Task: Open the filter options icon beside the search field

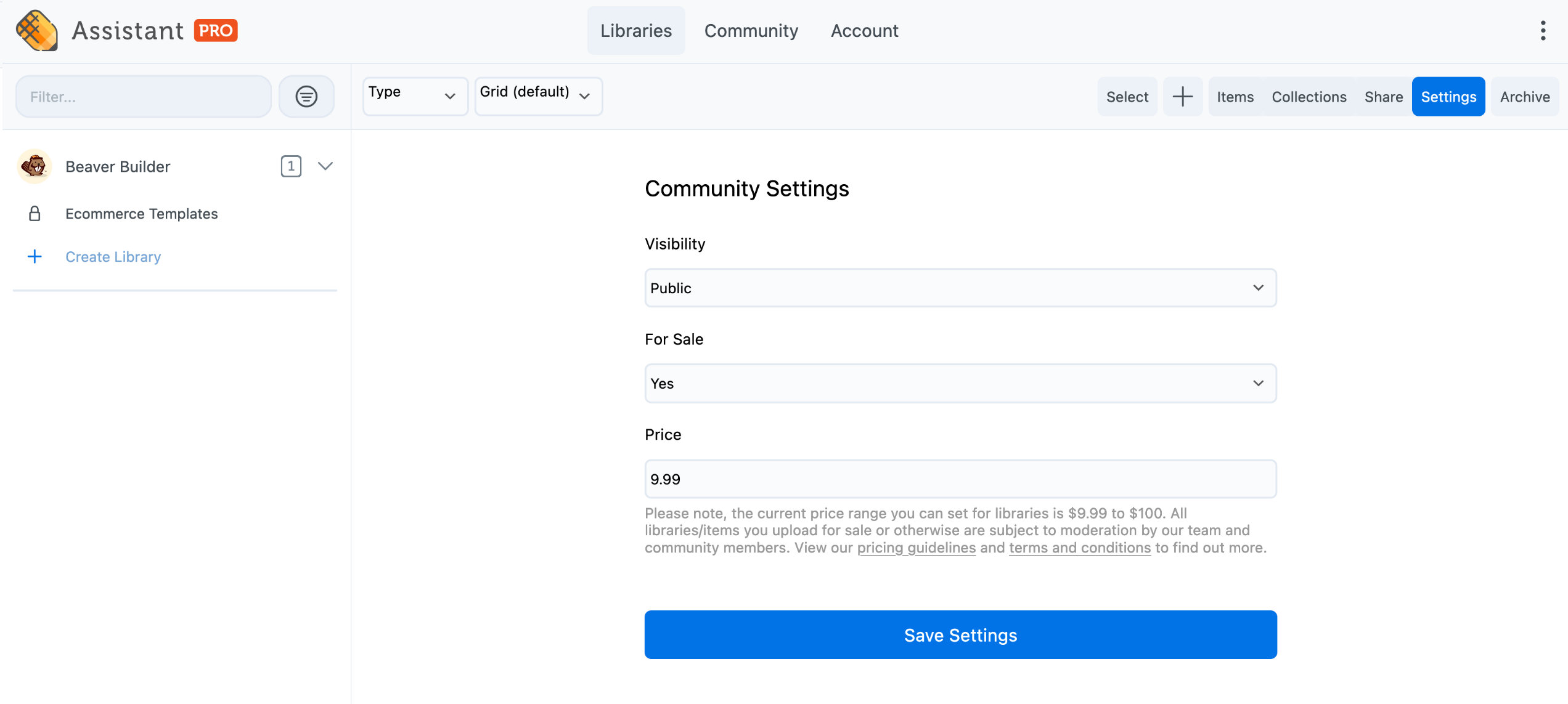Action: pos(306,96)
